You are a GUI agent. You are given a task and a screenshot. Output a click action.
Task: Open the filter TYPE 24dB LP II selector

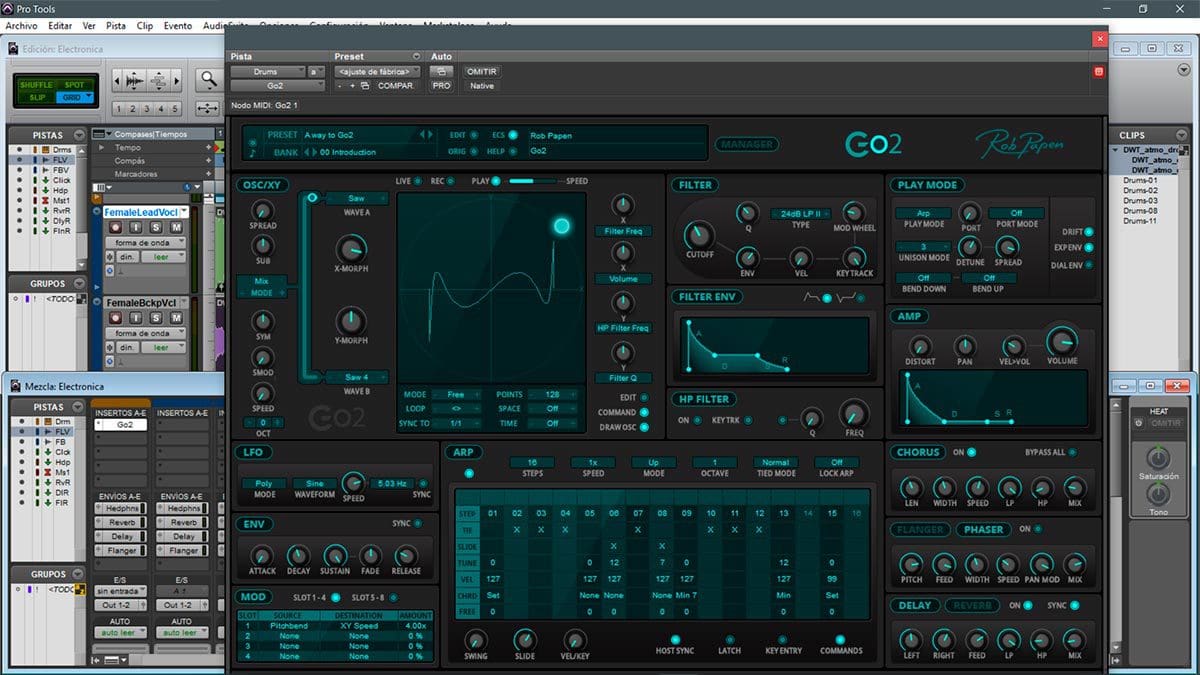click(x=801, y=213)
